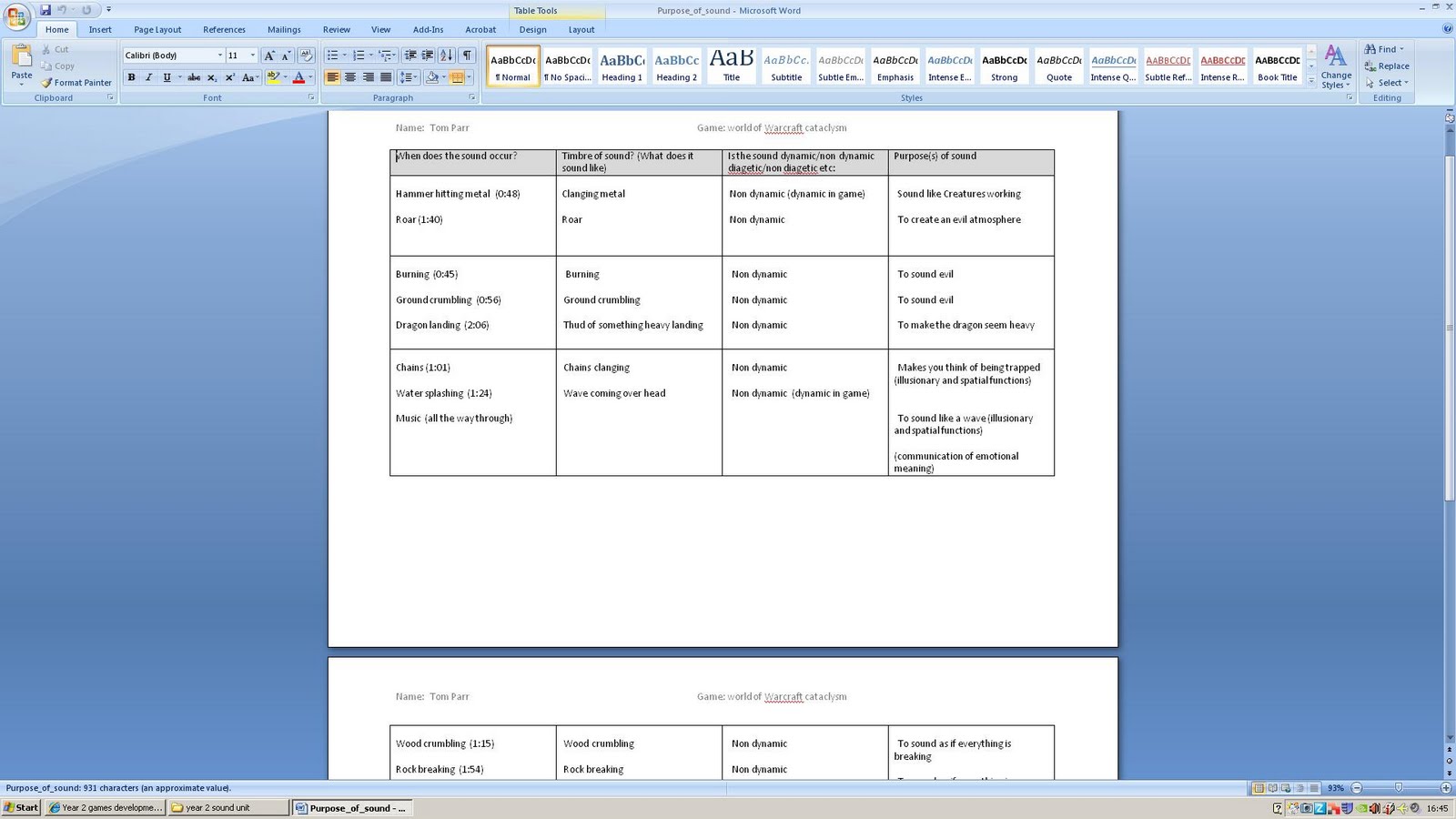The height and width of the screenshot is (819, 1456).
Task: Expand the Styles gallery more arrow
Action: (1311, 82)
